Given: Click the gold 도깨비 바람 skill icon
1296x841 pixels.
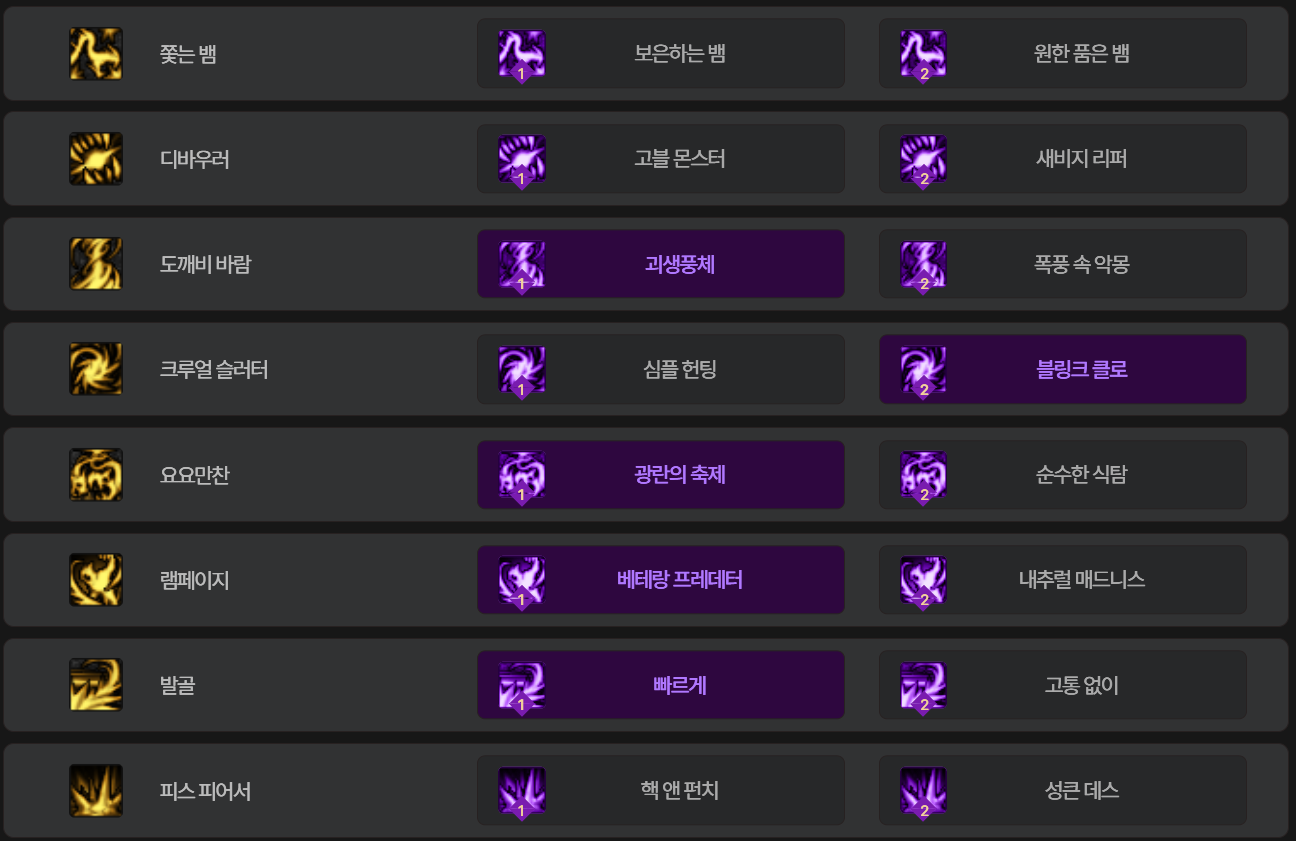Looking at the screenshot, I should point(96,264).
